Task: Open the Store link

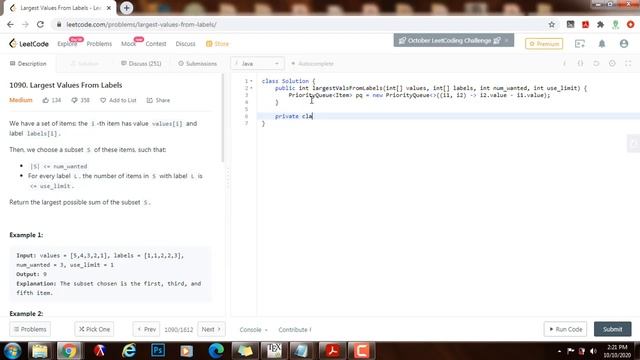Action: 218,44
